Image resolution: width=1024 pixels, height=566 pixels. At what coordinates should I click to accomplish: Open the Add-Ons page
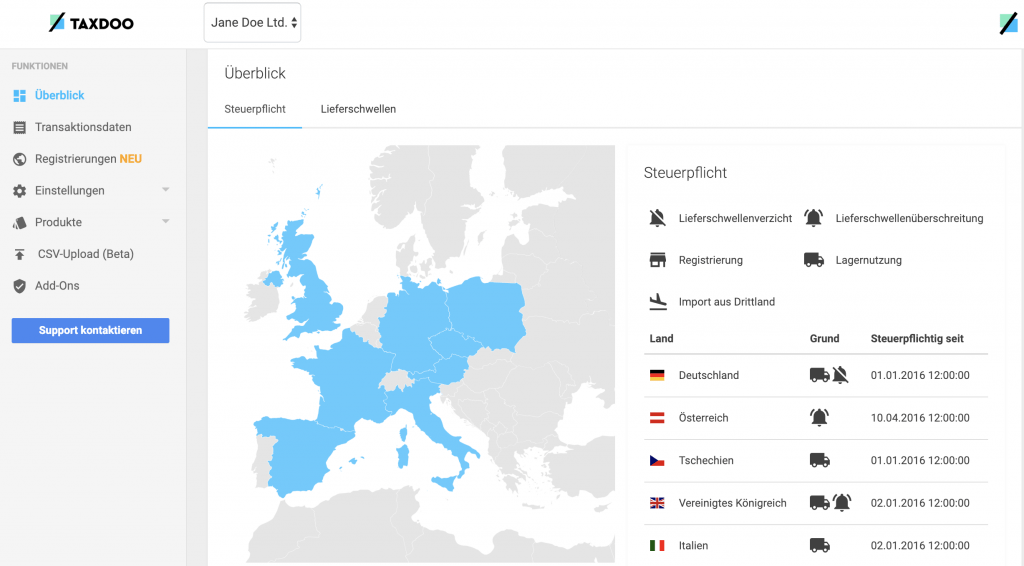click(x=57, y=285)
